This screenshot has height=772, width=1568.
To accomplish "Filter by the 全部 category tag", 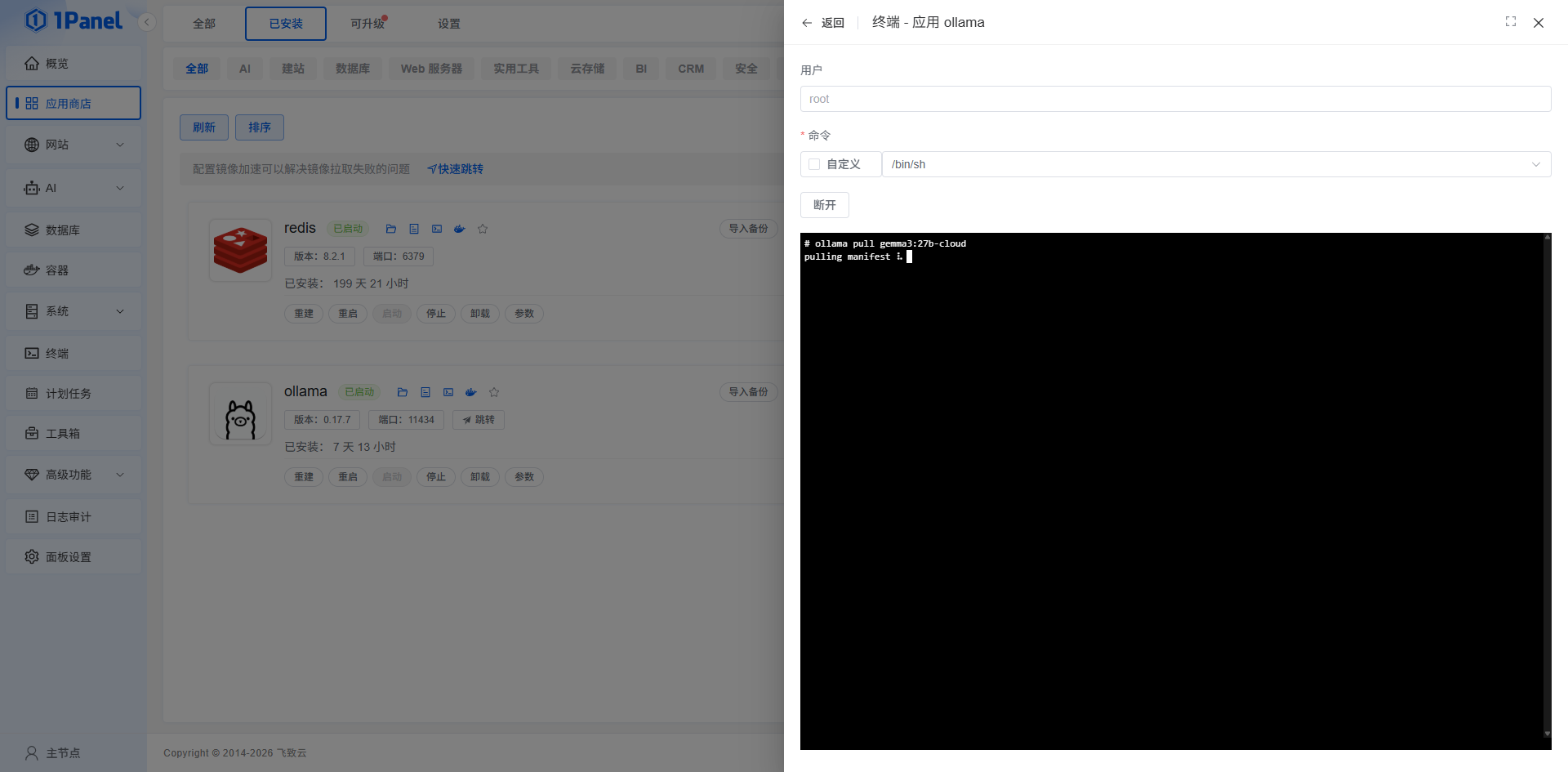I will pyautogui.click(x=197, y=69).
